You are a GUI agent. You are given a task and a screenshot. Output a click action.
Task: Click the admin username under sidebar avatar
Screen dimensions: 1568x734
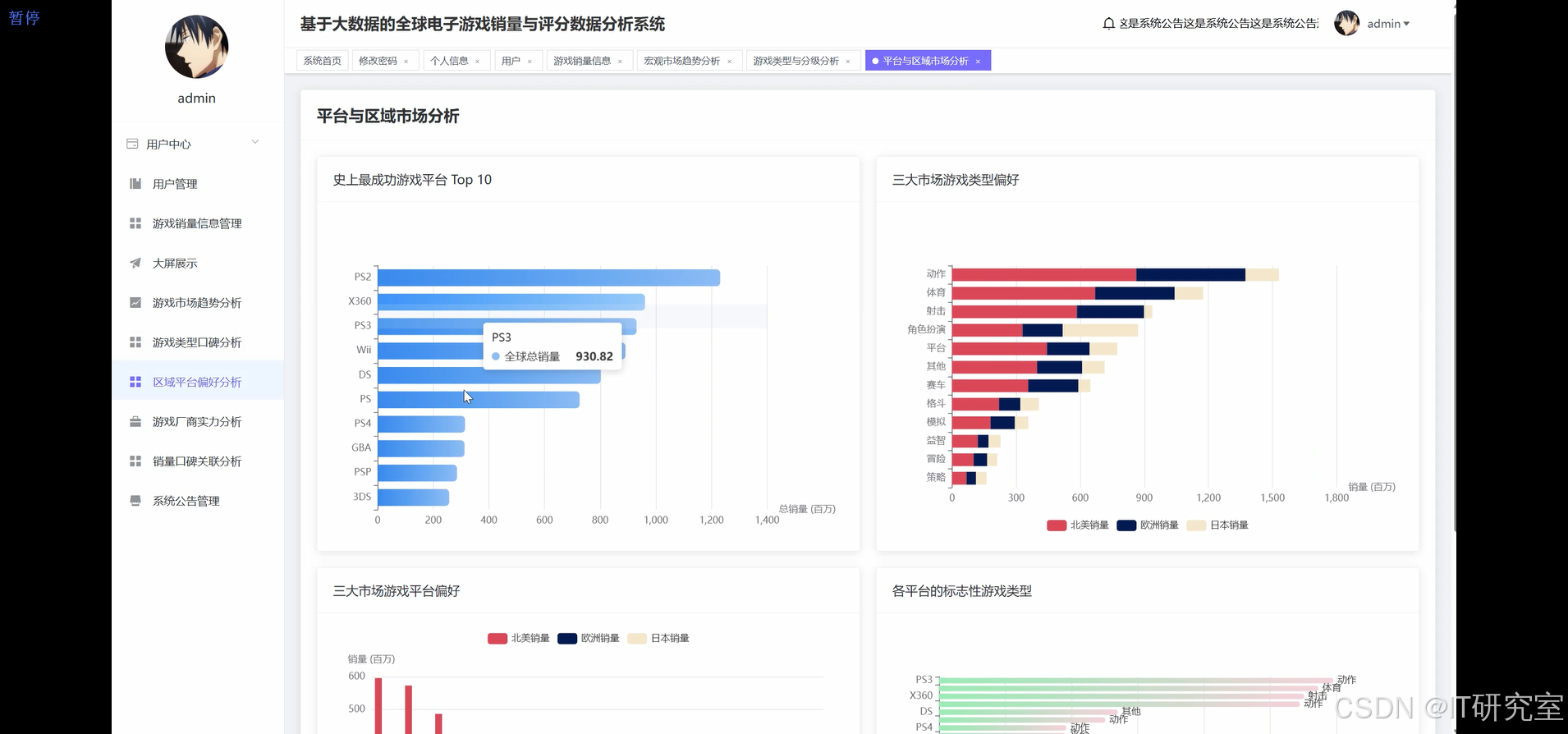coord(197,99)
